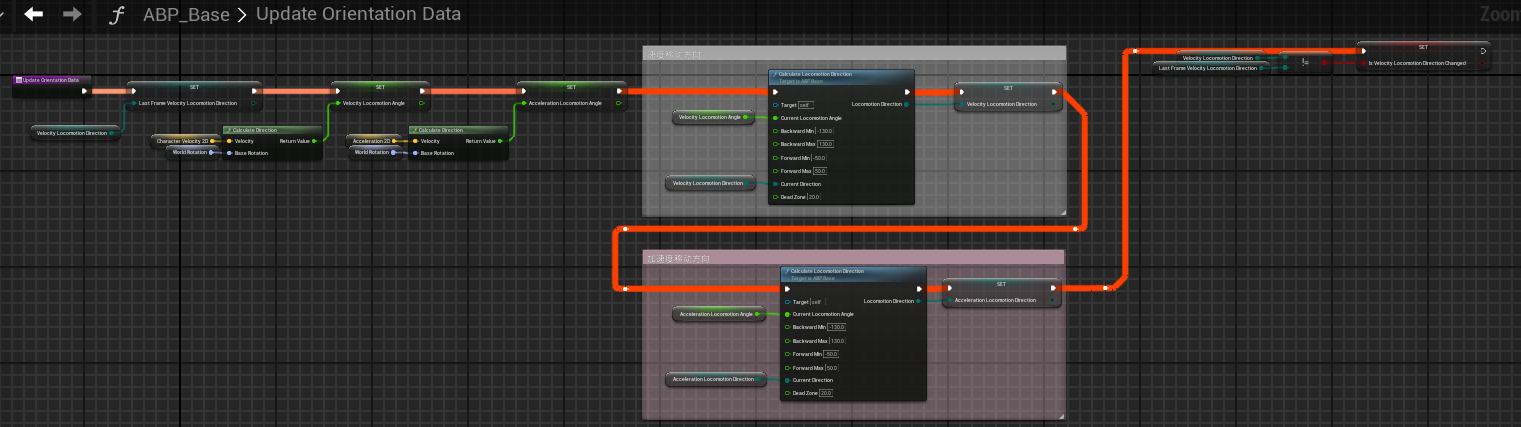This screenshot has width=1521, height=427.
Task: Click Target self field in gray comment node
Action: point(806,104)
